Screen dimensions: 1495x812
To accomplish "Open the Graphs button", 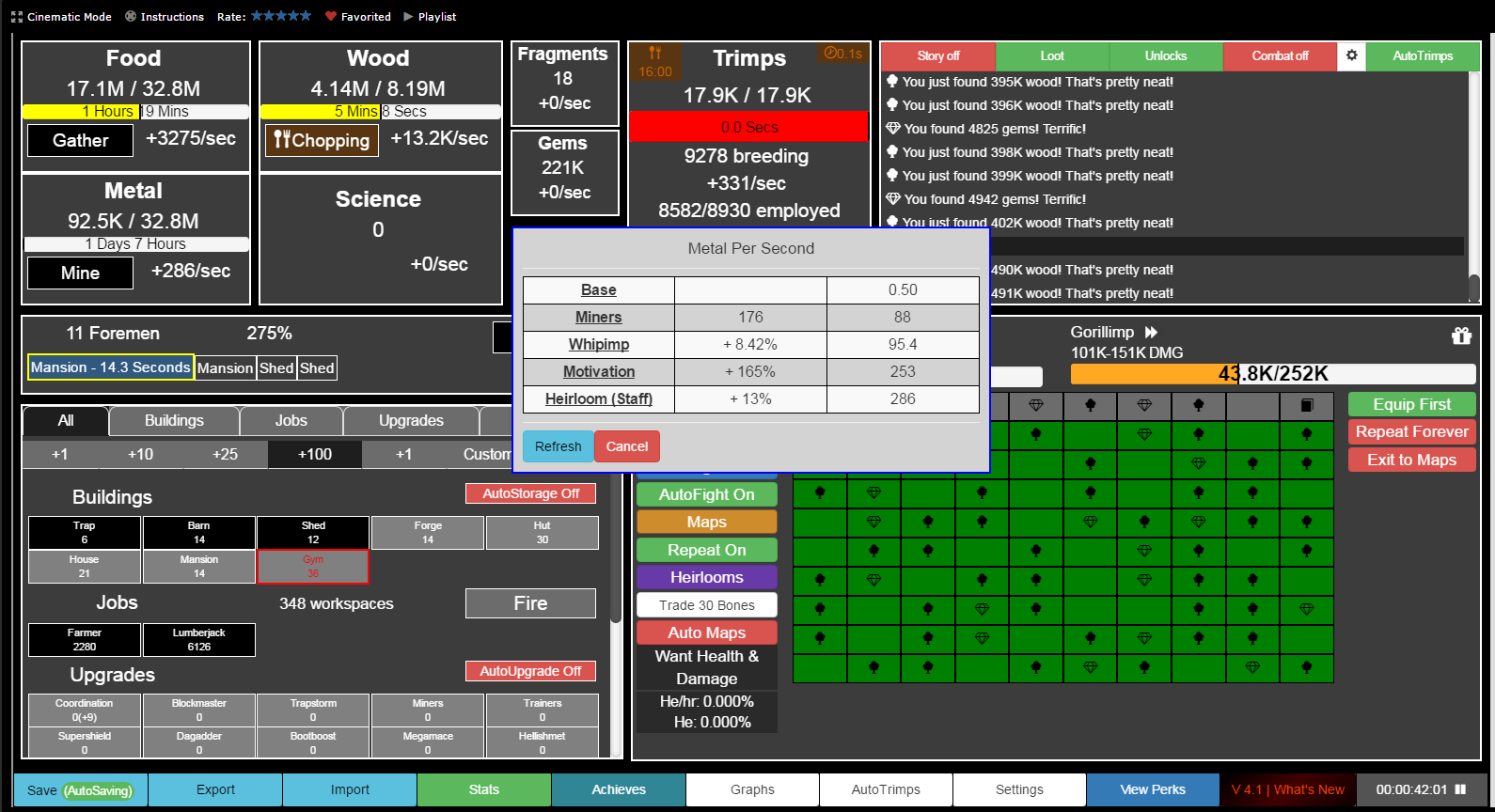I will pos(753,790).
